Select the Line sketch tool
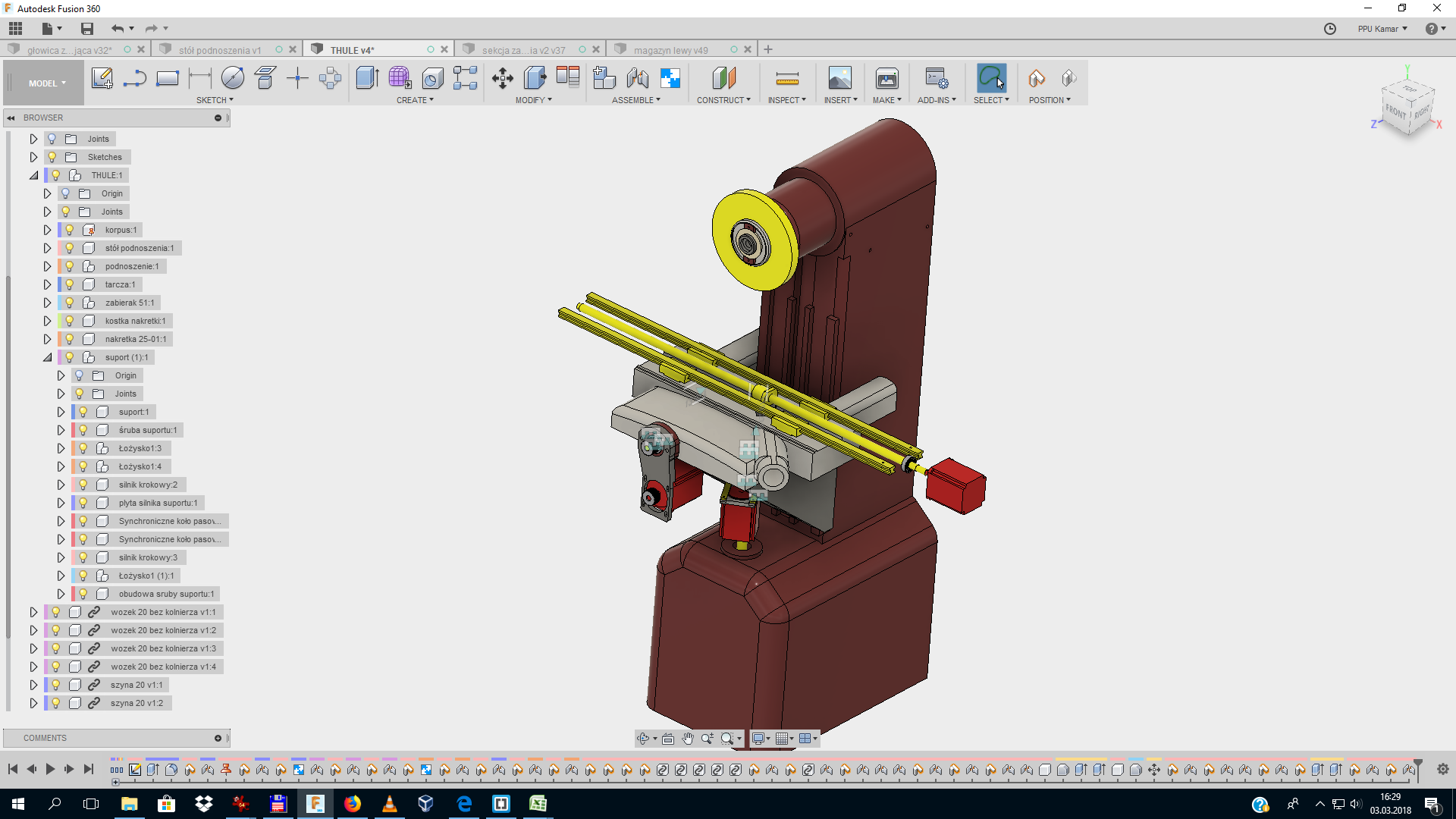 click(x=135, y=78)
